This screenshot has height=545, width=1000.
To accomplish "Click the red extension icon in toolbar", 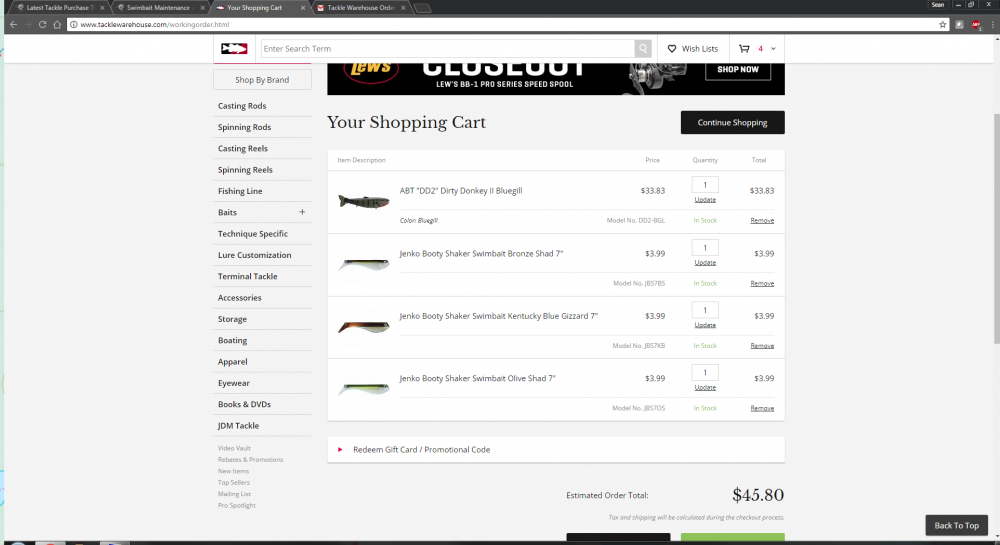I will click(x=976, y=24).
